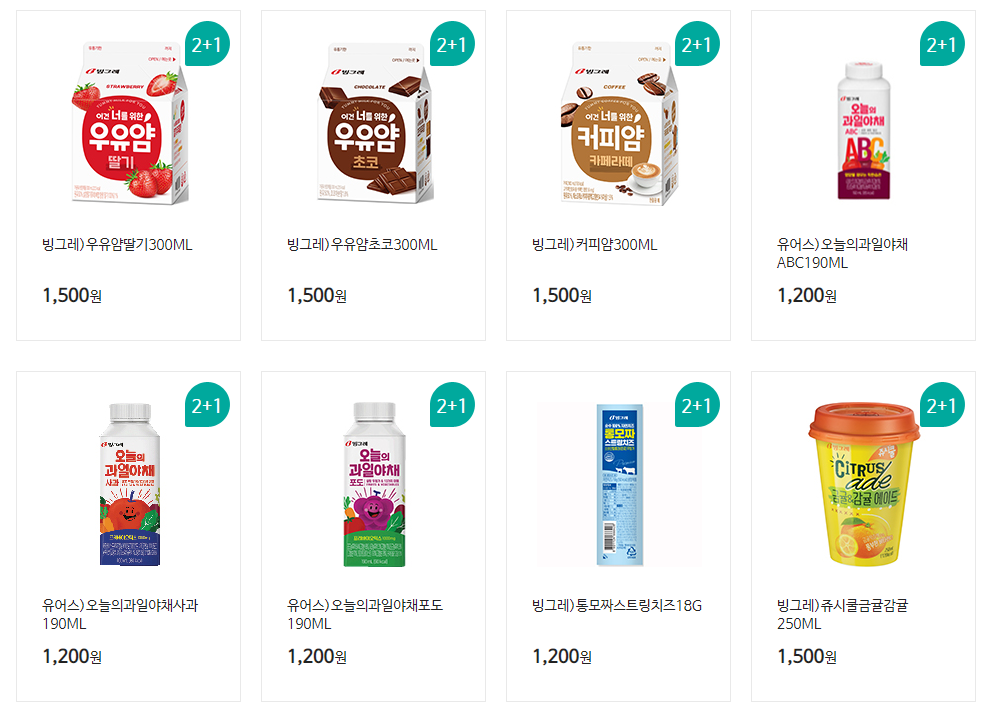Click the 2+1 badge on 오늘의과일야채포도 product
This screenshot has width=988, height=709.
(452, 405)
